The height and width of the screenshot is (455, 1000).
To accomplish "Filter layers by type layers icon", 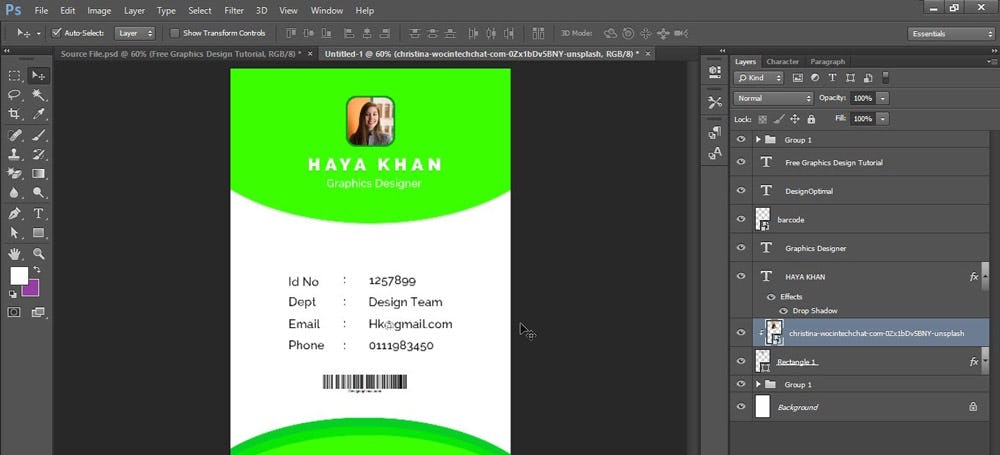I will (834, 77).
